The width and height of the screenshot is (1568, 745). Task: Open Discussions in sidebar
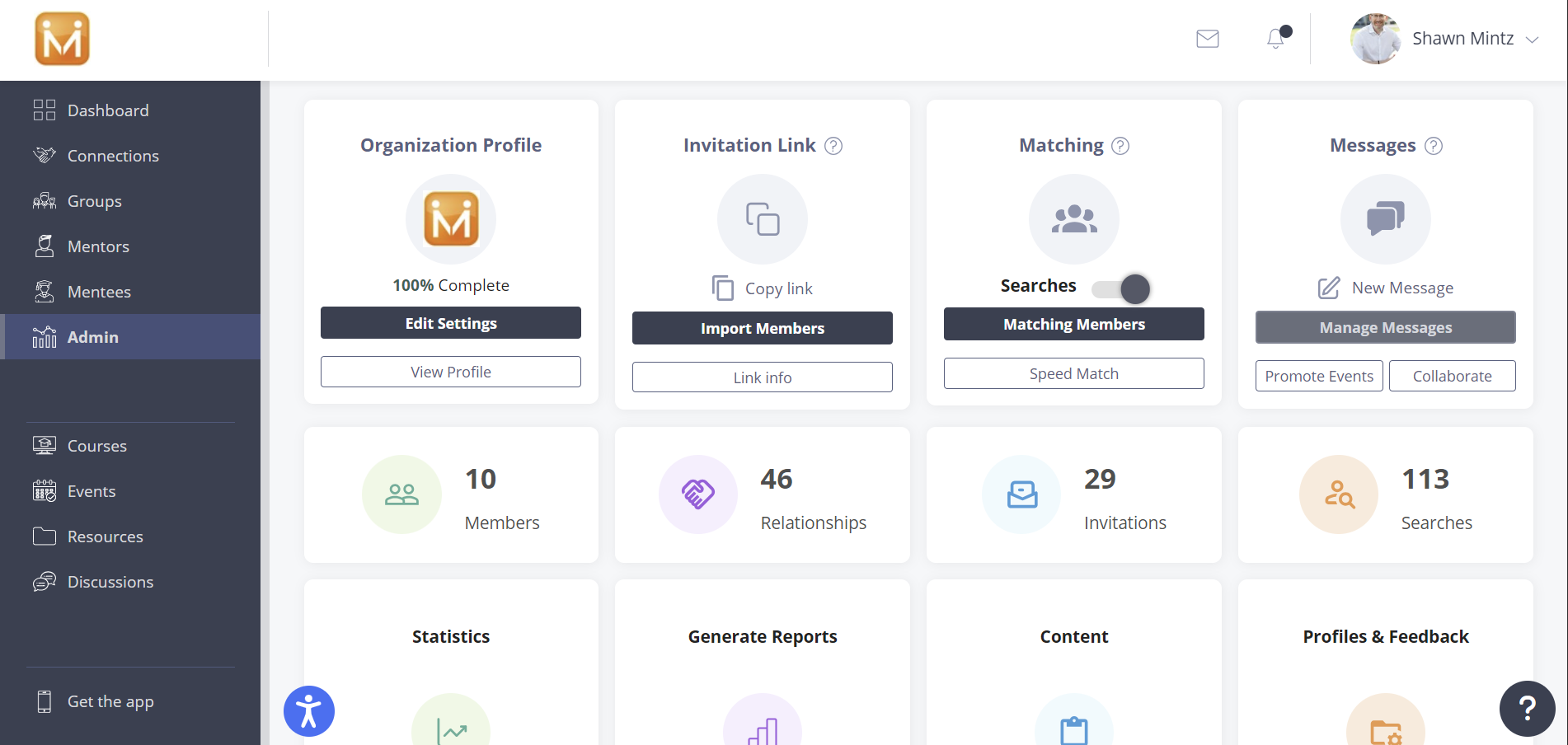130,582
